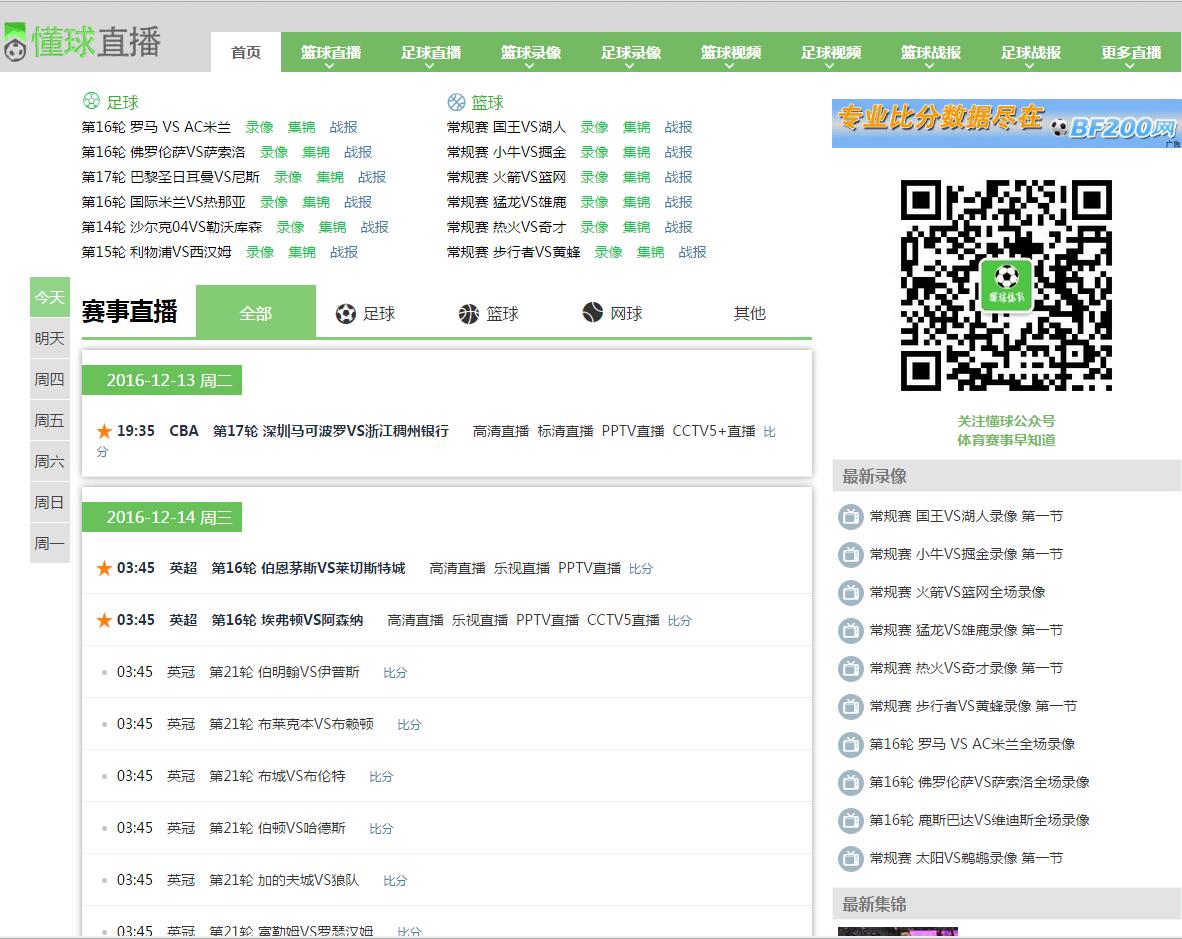Expand the 篮球战报 menu
This screenshot has height=939, width=1182.
[x=931, y=53]
